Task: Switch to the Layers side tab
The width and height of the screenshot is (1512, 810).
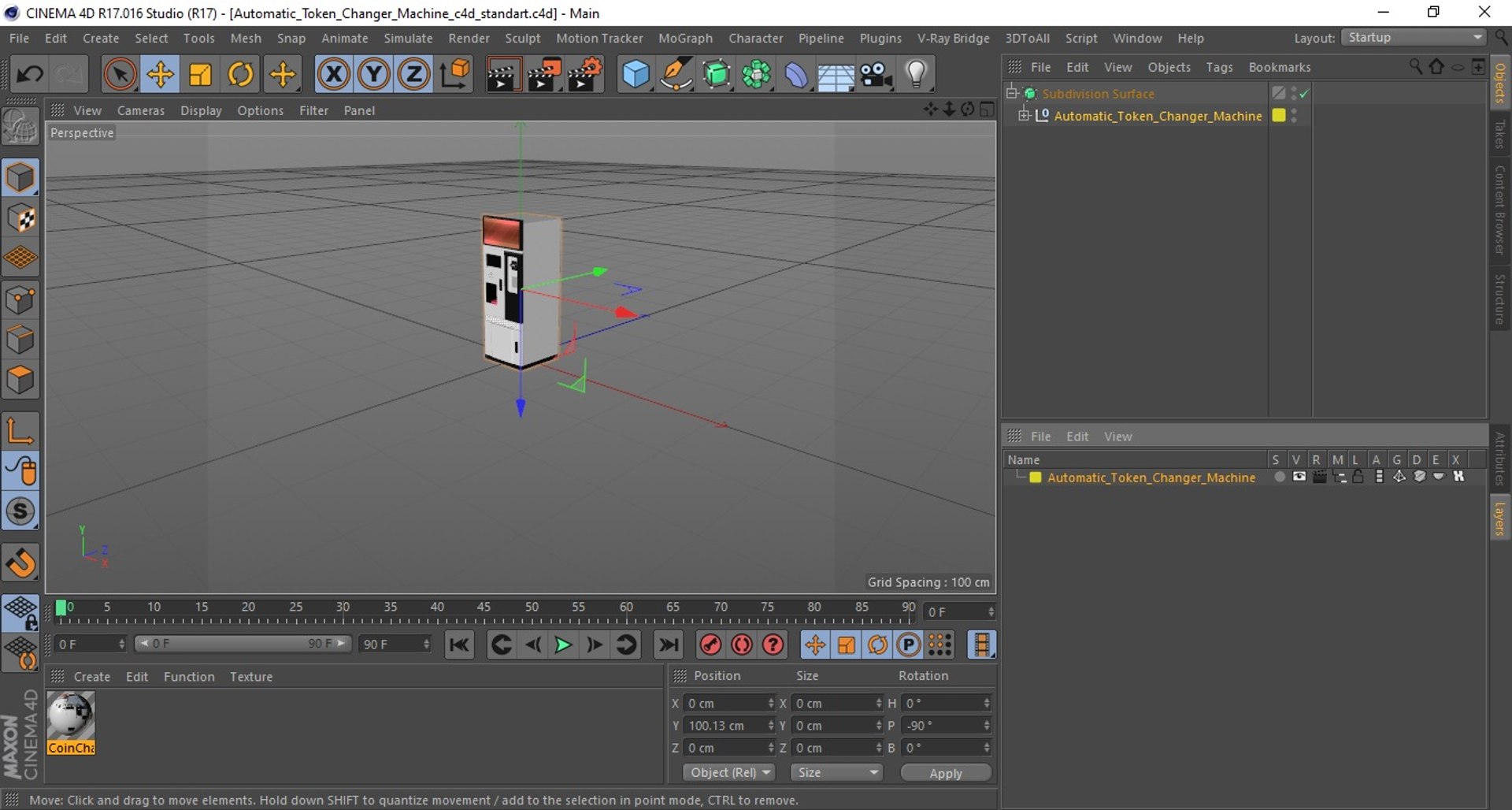Action: coord(1500,519)
